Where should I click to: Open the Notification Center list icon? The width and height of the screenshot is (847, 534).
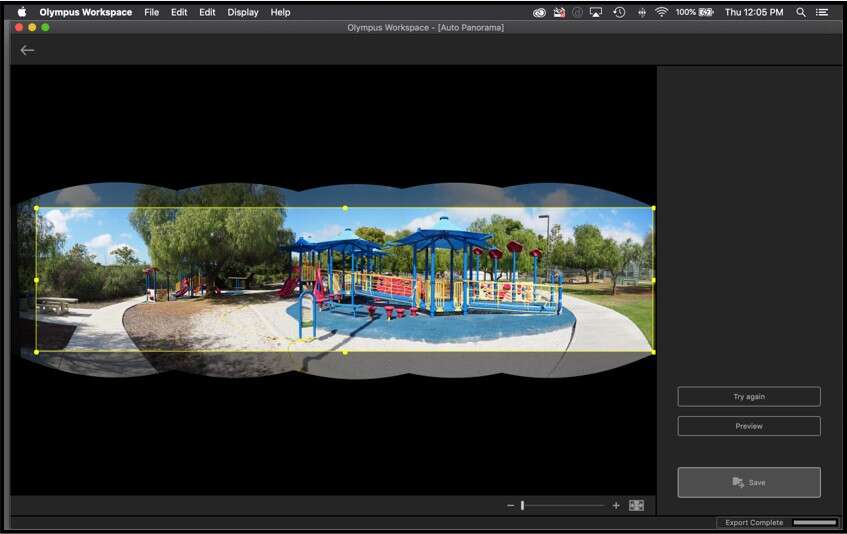tap(823, 12)
